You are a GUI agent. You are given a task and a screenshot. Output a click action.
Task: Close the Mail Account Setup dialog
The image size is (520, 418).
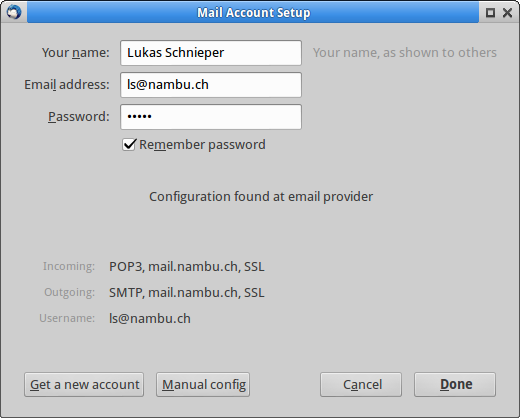pyautogui.click(x=507, y=13)
